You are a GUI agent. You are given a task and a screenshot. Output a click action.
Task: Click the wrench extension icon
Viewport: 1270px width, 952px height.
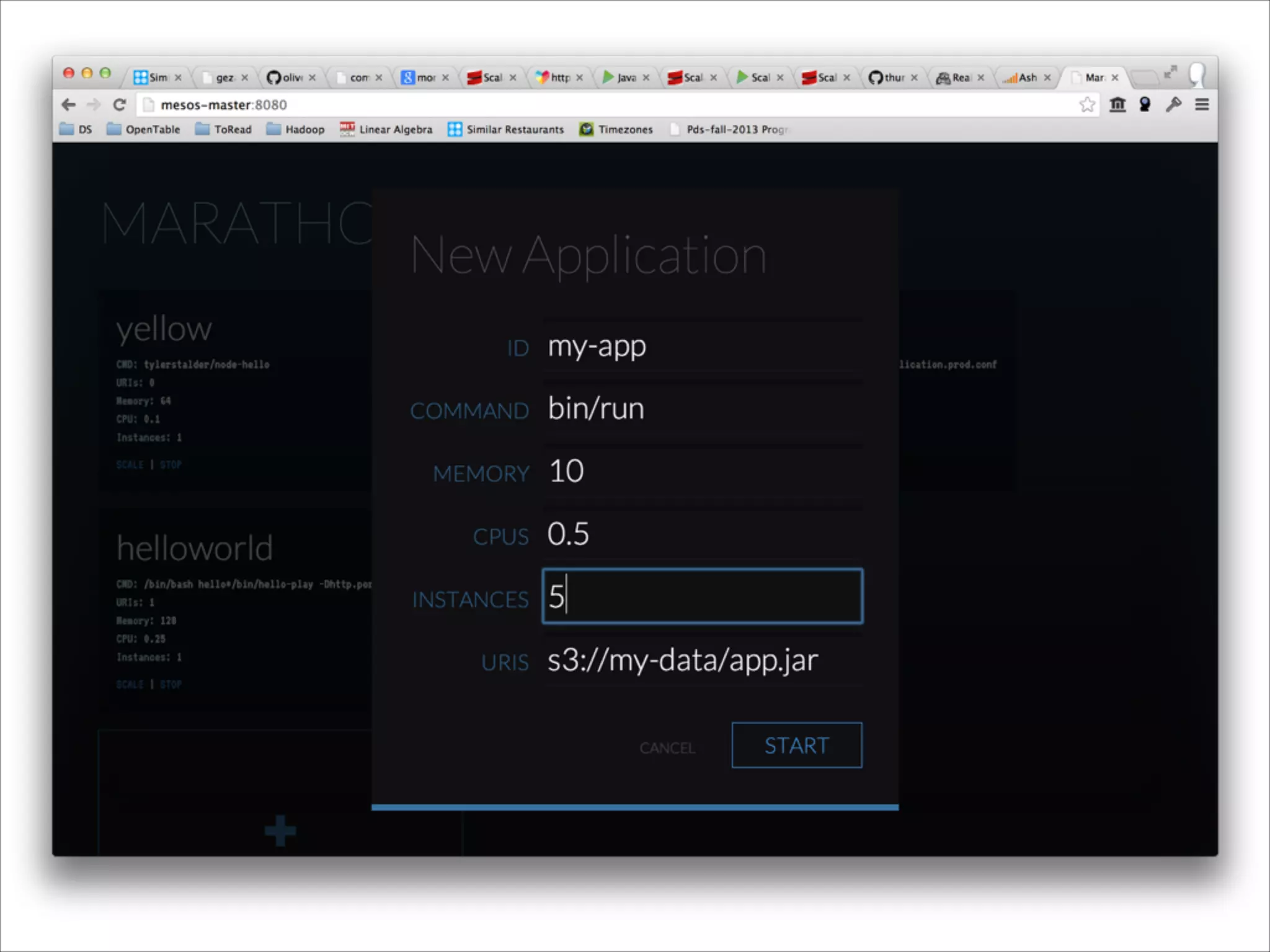pos(1173,105)
